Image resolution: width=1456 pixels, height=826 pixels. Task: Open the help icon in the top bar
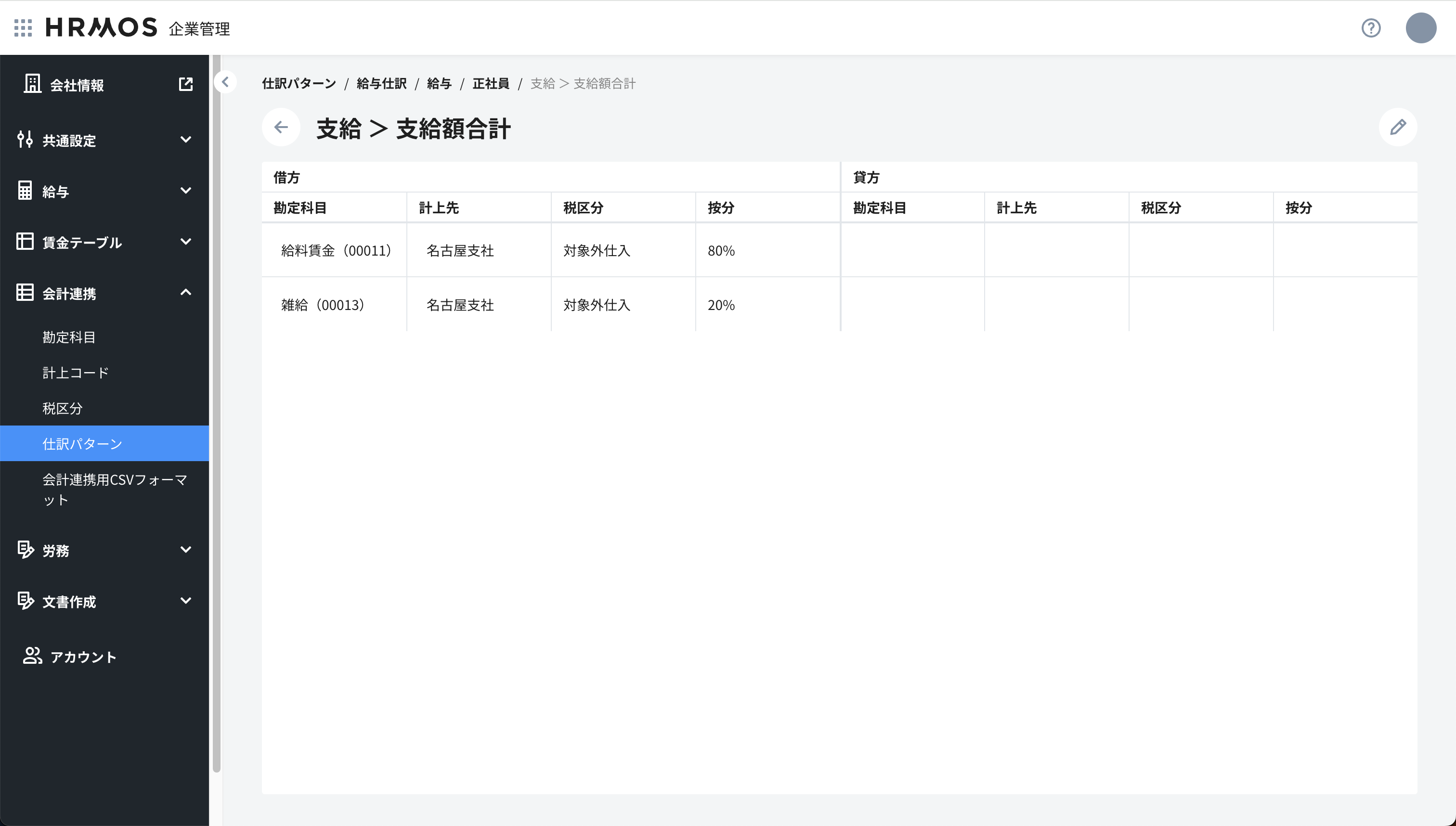tap(1371, 28)
